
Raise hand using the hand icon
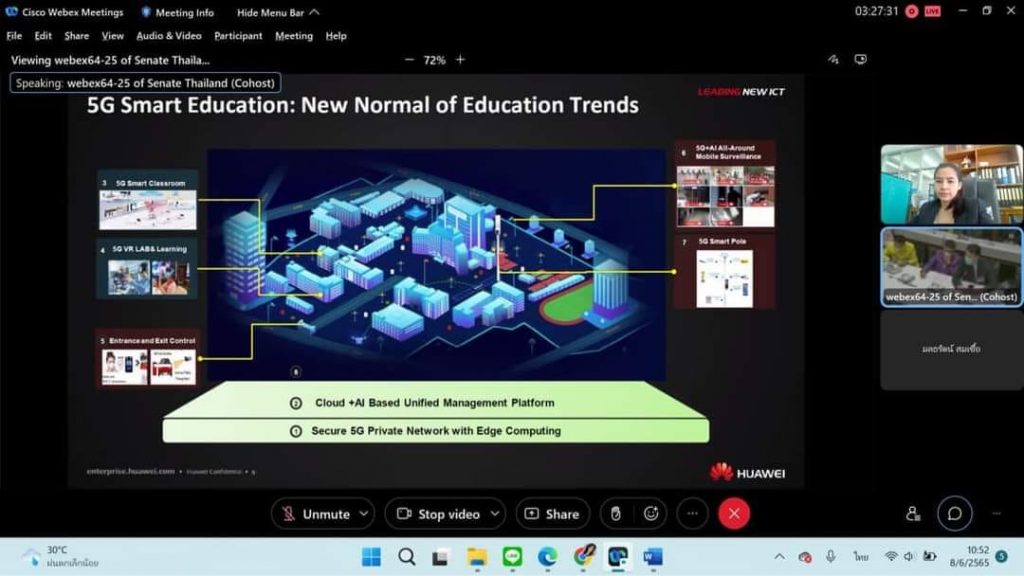[x=616, y=514]
